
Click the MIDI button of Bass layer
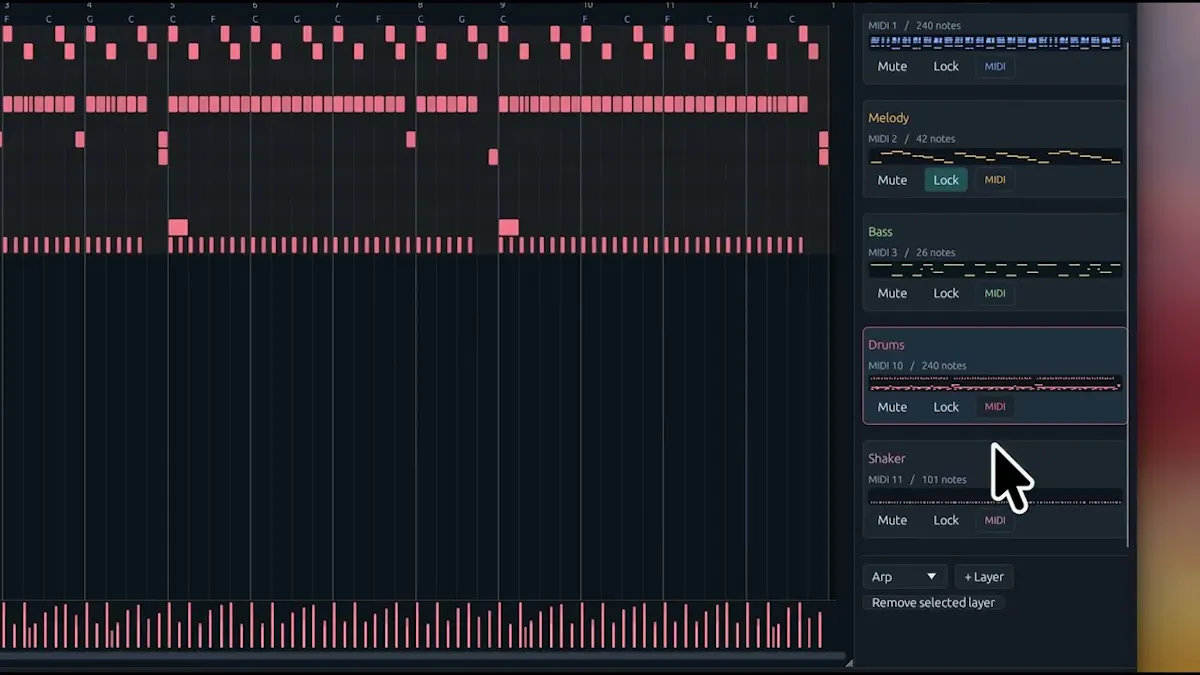tap(995, 293)
